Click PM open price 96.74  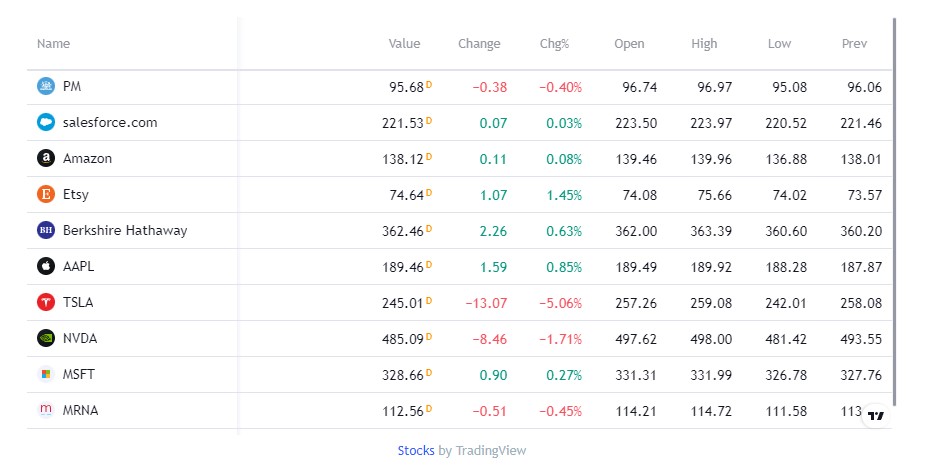click(640, 87)
